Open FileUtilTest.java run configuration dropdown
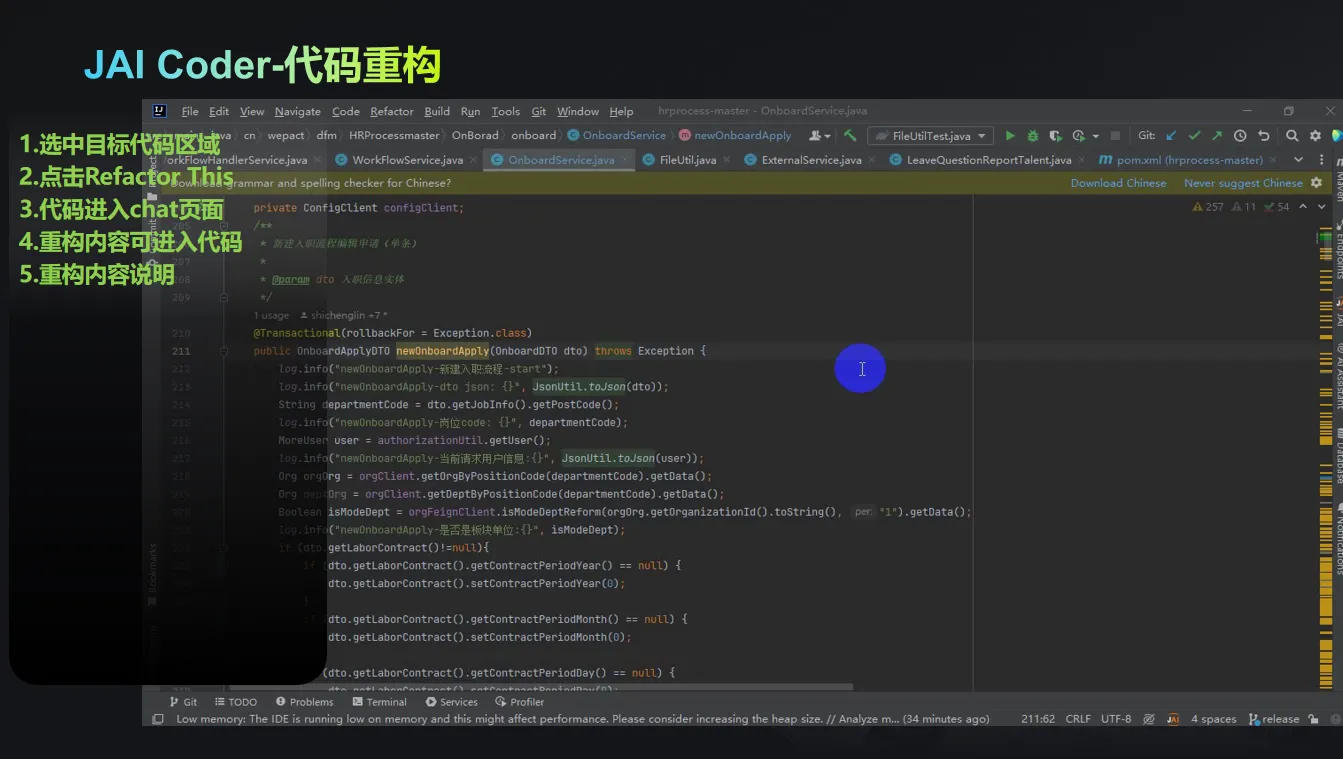 (930, 136)
